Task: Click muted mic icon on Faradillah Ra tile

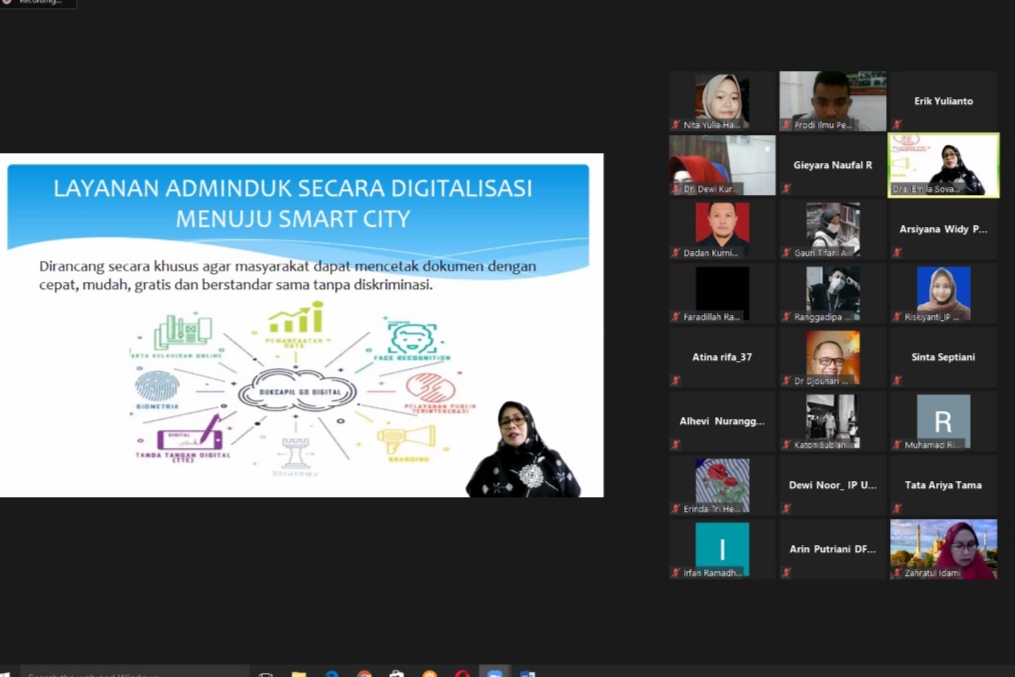Action: click(x=676, y=316)
